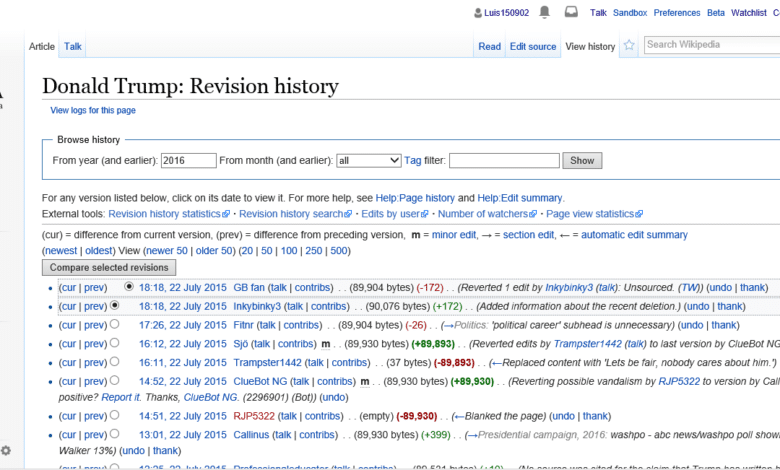Open View logs for this page

(93, 110)
